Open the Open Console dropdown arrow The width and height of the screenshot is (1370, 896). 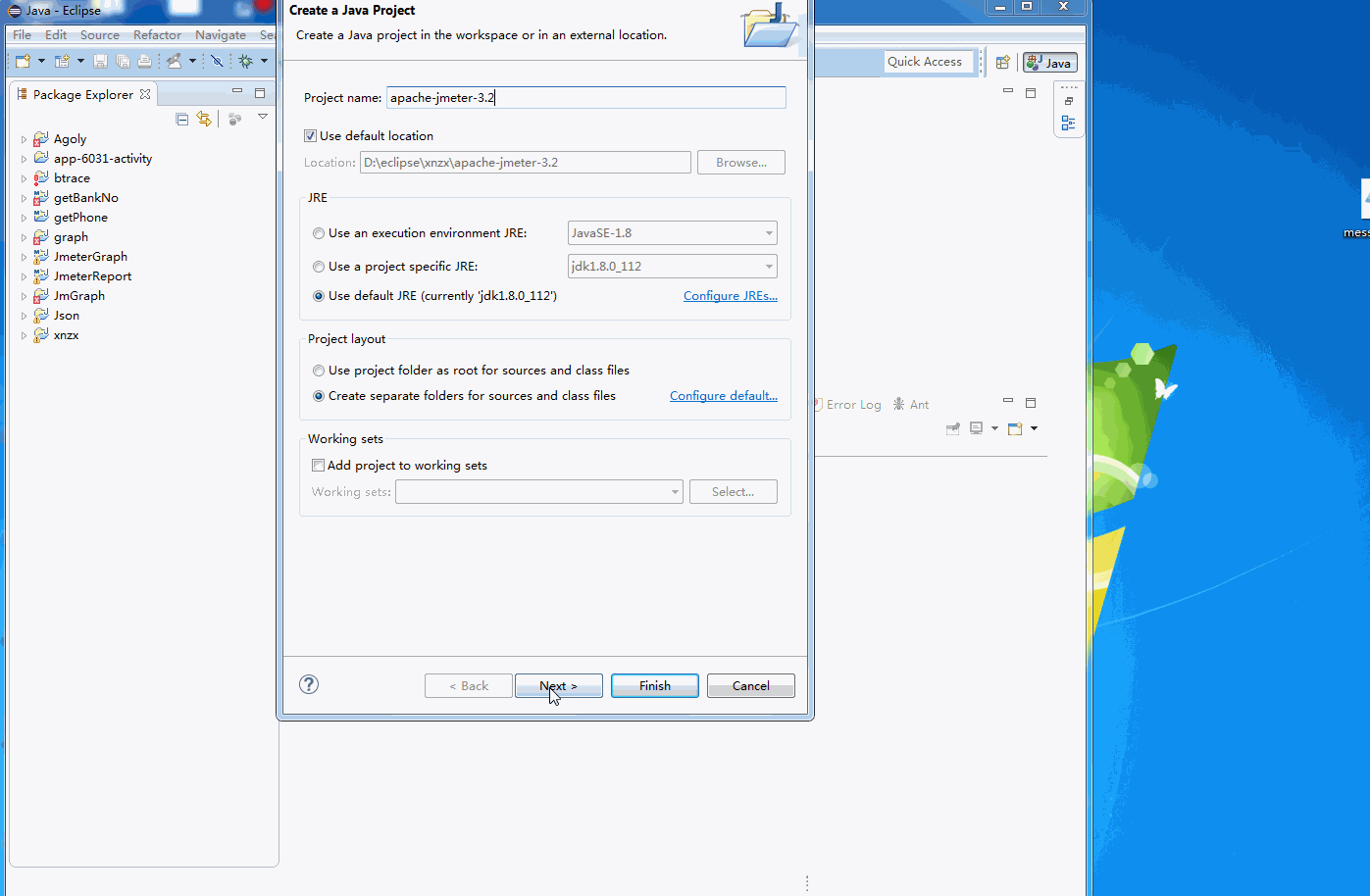click(x=1034, y=428)
